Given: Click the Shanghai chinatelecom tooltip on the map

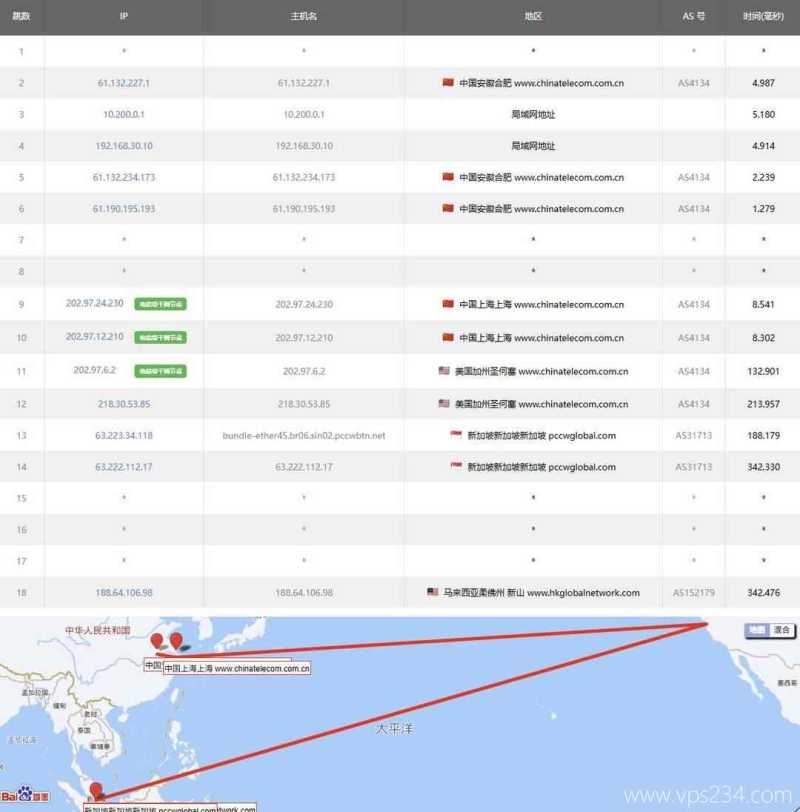Looking at the screenshot, I should tap(235, 667).
